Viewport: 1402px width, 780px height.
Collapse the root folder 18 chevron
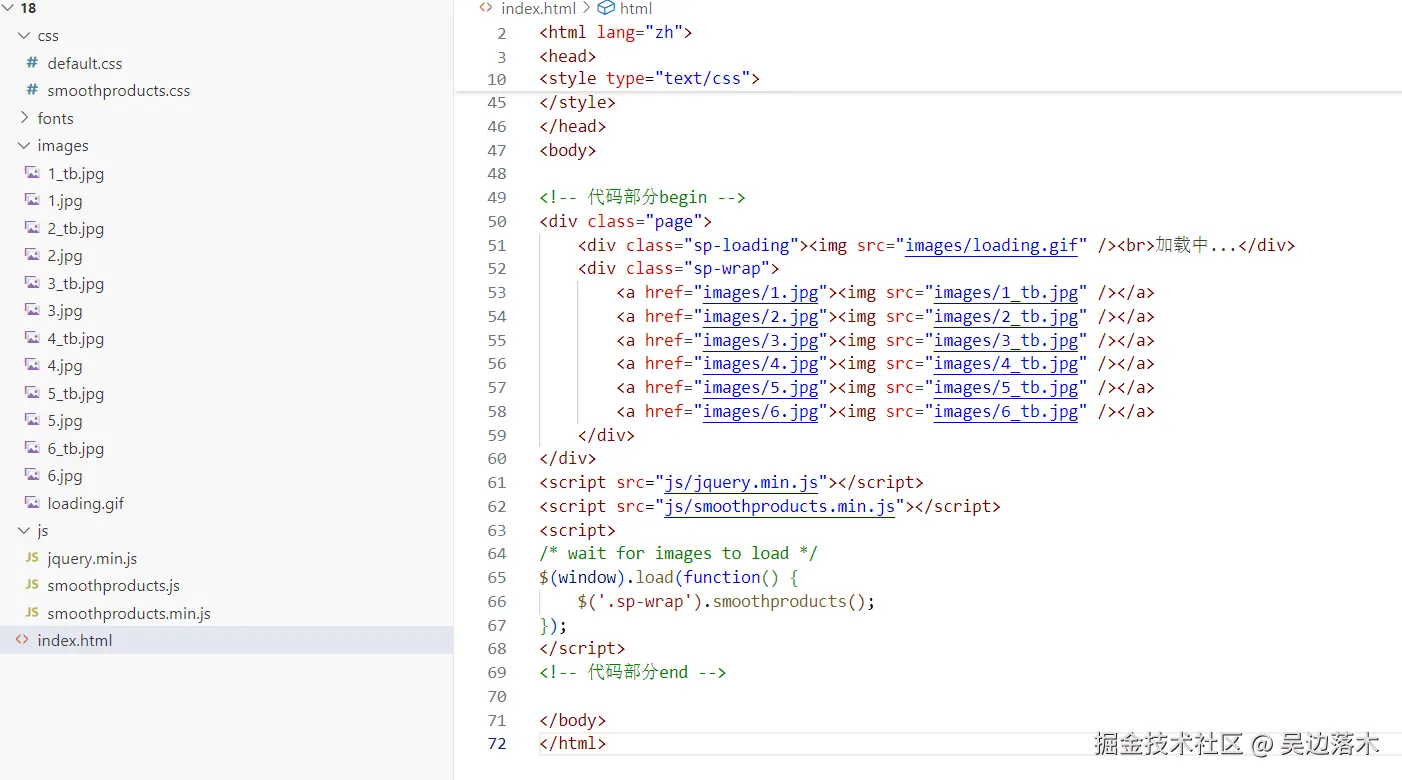coord(8,8)
